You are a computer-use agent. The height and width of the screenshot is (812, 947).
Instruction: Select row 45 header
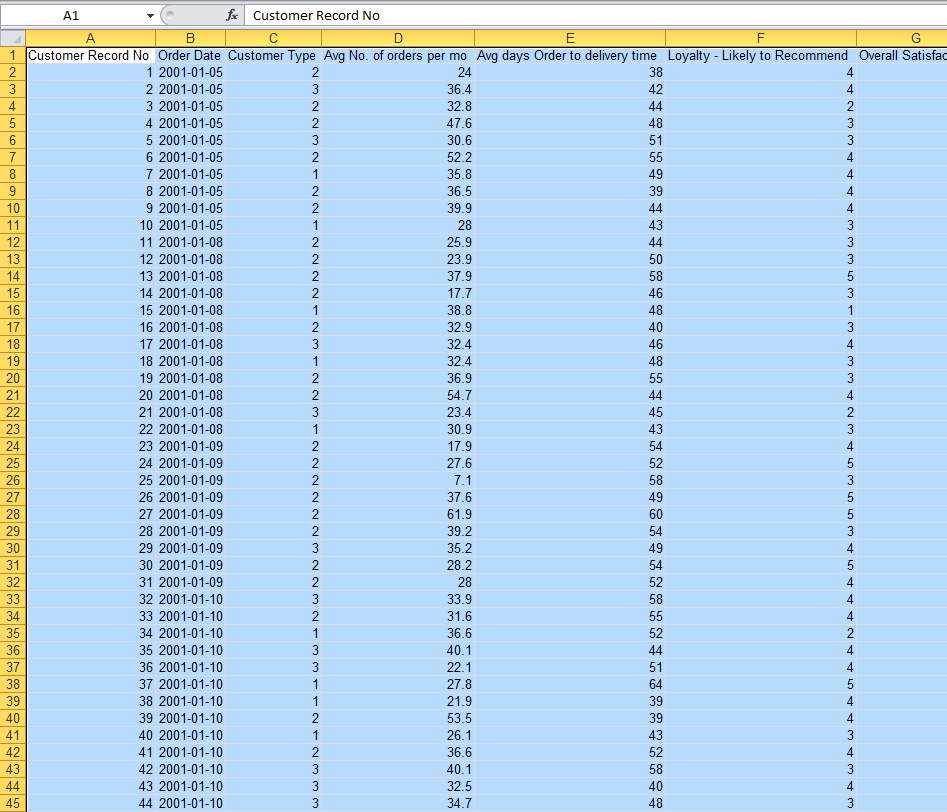(13, 803)
